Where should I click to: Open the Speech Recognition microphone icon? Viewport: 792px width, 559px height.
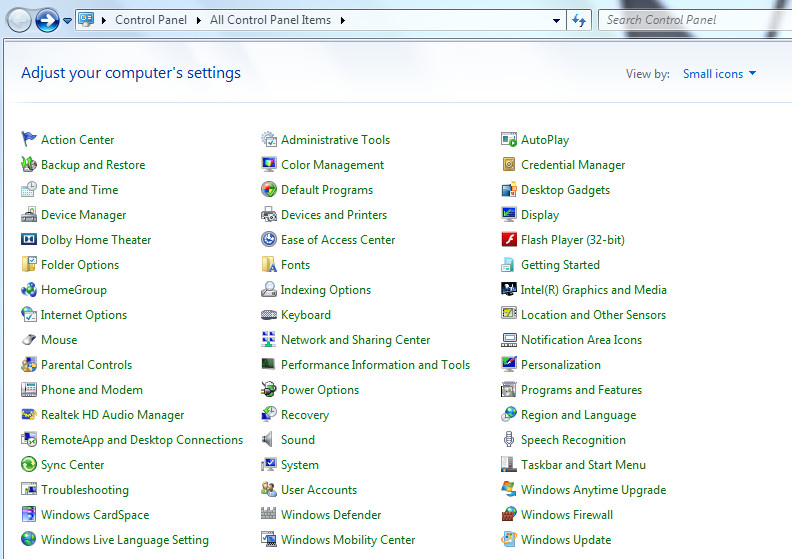click(509, 439)
